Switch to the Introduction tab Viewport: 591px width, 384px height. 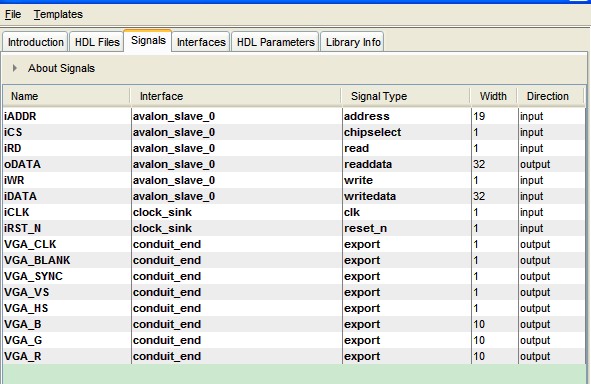coord(35,42)
